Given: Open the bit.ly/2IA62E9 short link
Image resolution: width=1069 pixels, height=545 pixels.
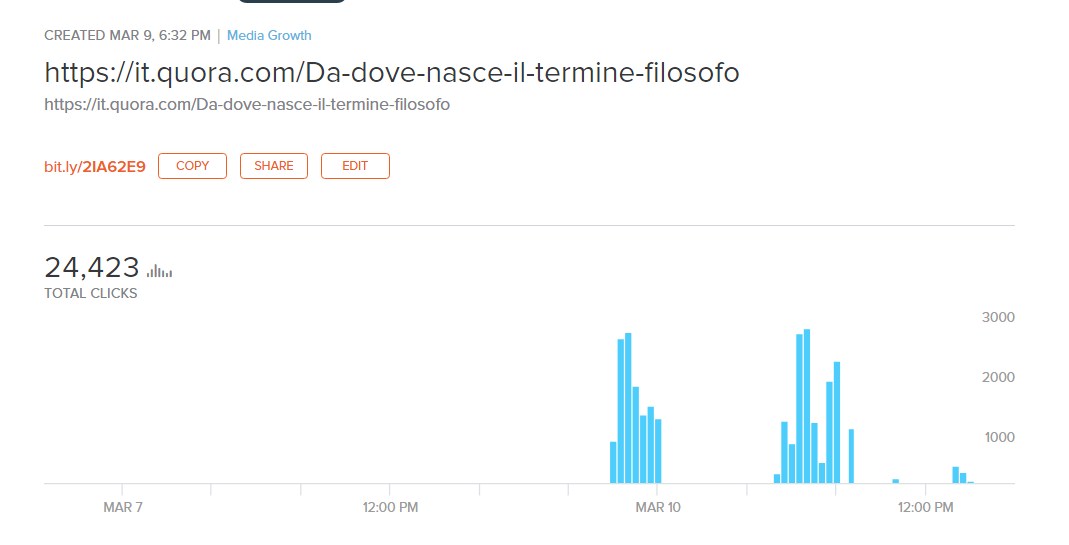Looking at the screenshot, I should [x=95, y=166].
